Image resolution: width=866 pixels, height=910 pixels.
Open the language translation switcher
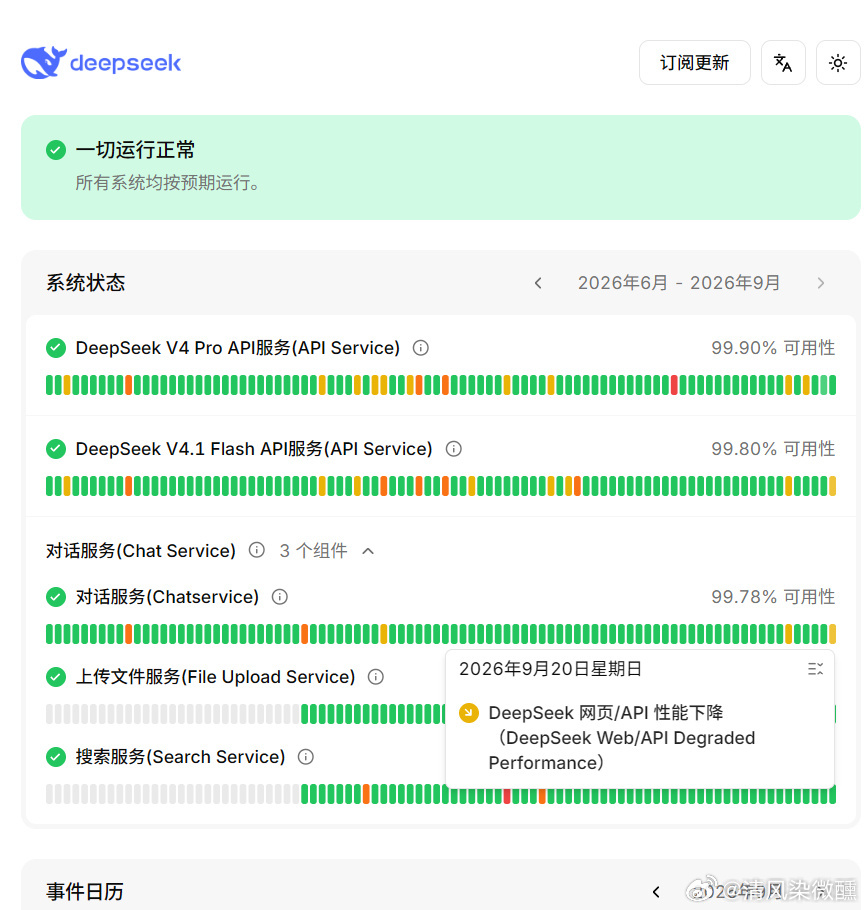click(783, 63)
